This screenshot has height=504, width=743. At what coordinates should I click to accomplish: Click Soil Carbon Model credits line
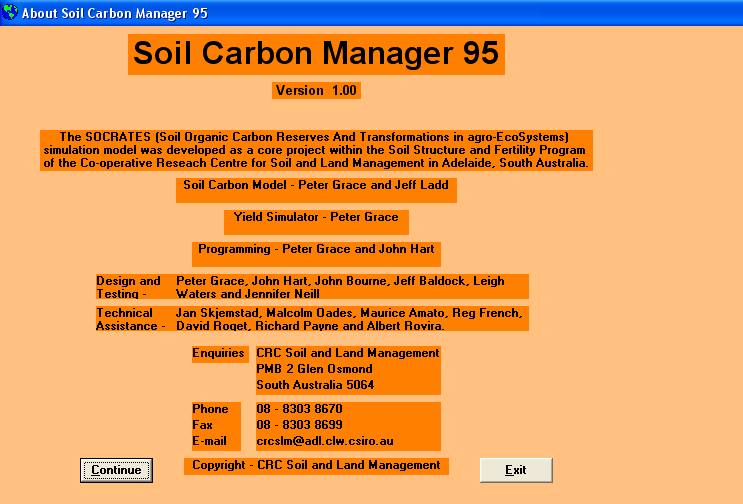pyautogui.click(x=316, y=190)
